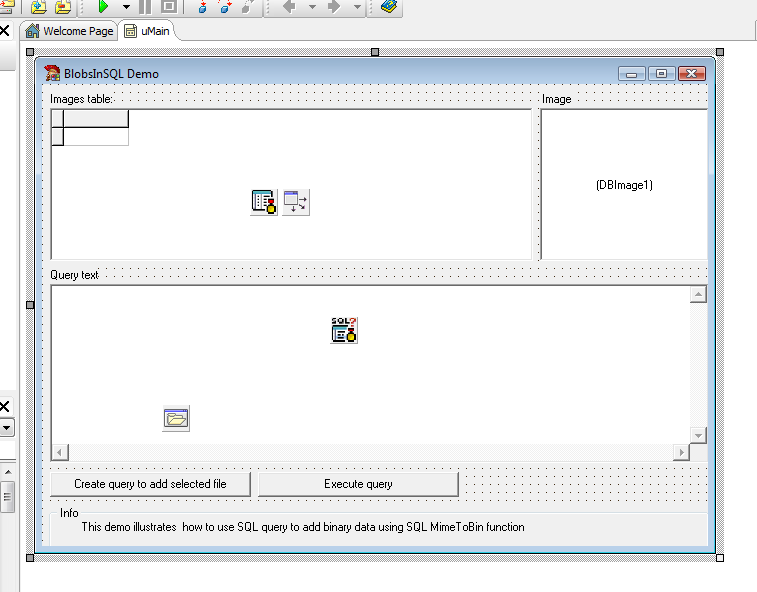Select the dataset component icon on the grid

tap(264, 202)
